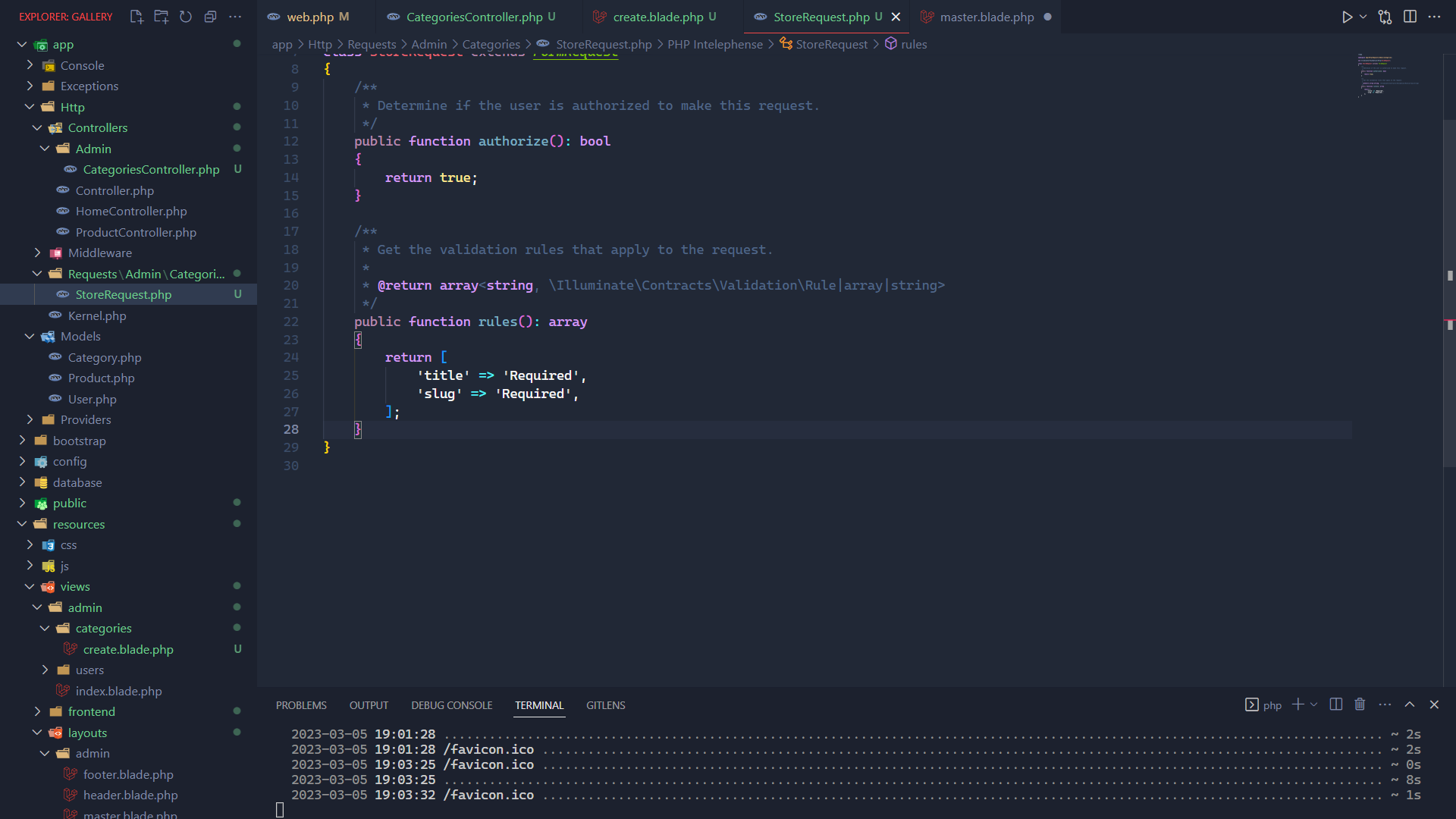Open Explorer views and more actions menu
The width and height of the screenshot is (1456, 819).
[x=236, y=17]
